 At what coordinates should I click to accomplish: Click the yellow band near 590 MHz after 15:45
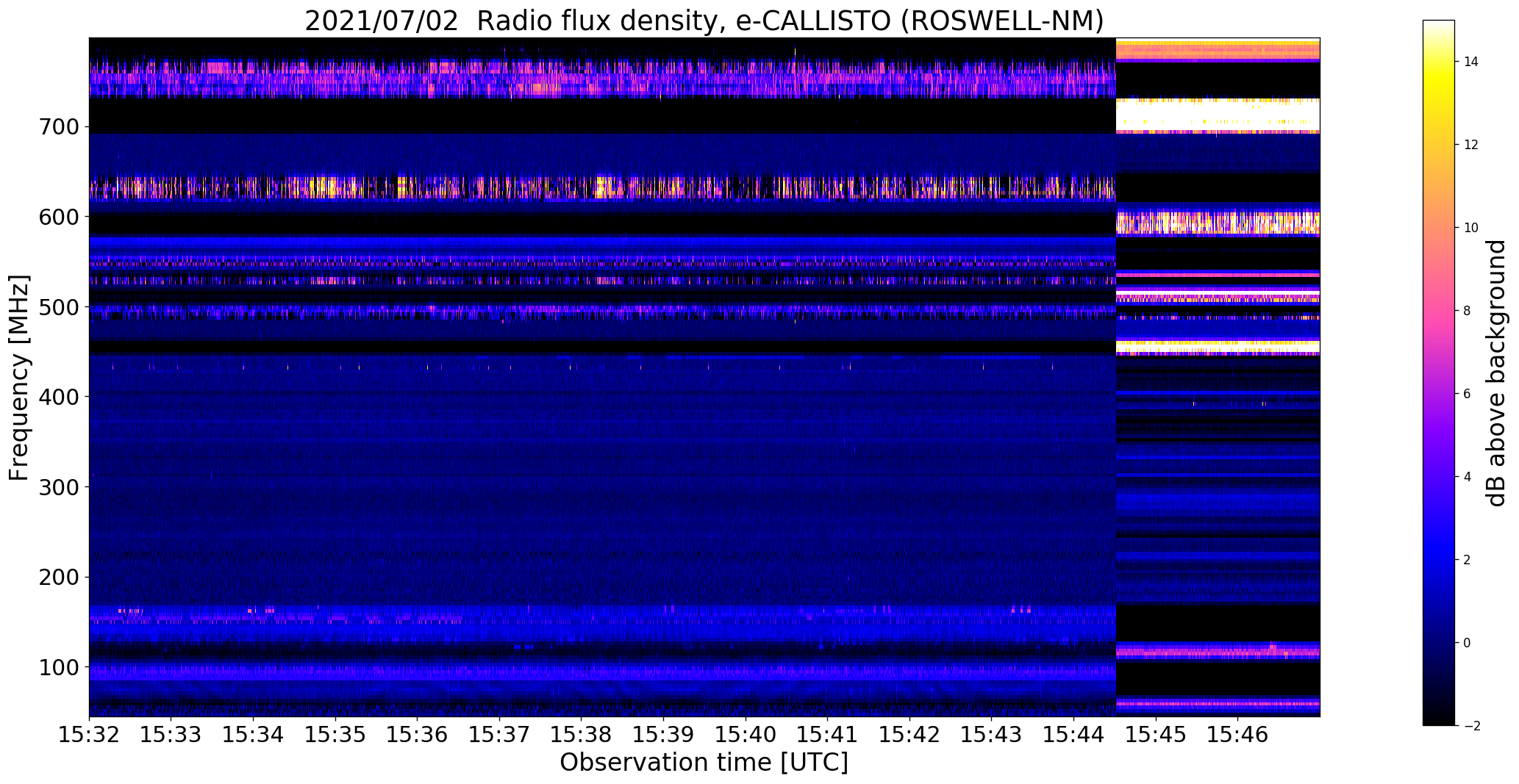(x=1218, y=223)
